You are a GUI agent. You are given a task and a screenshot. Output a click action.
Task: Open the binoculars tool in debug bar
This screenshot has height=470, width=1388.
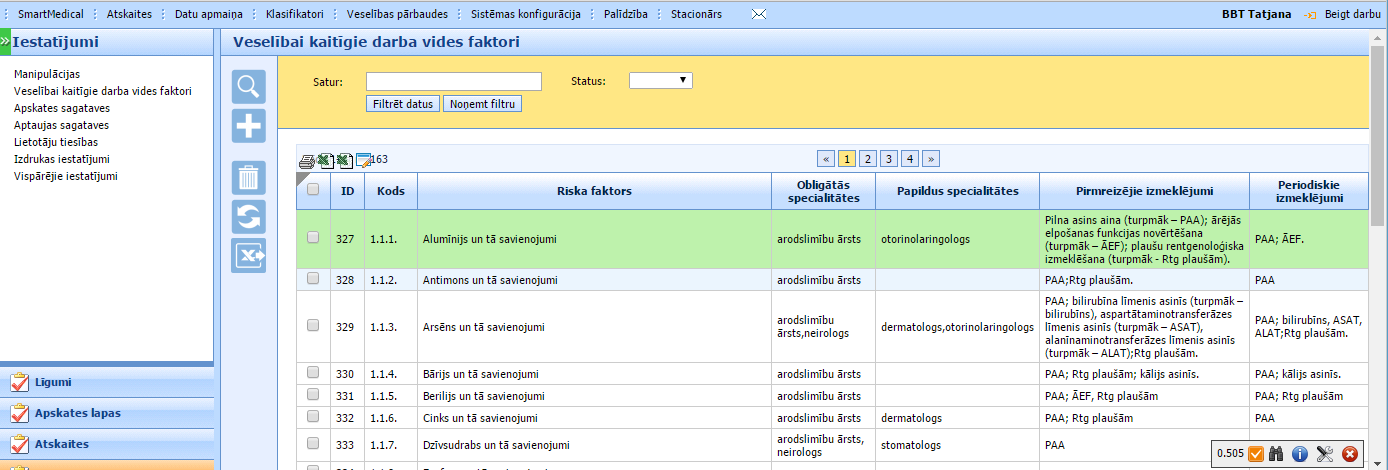coord(1276,453)
